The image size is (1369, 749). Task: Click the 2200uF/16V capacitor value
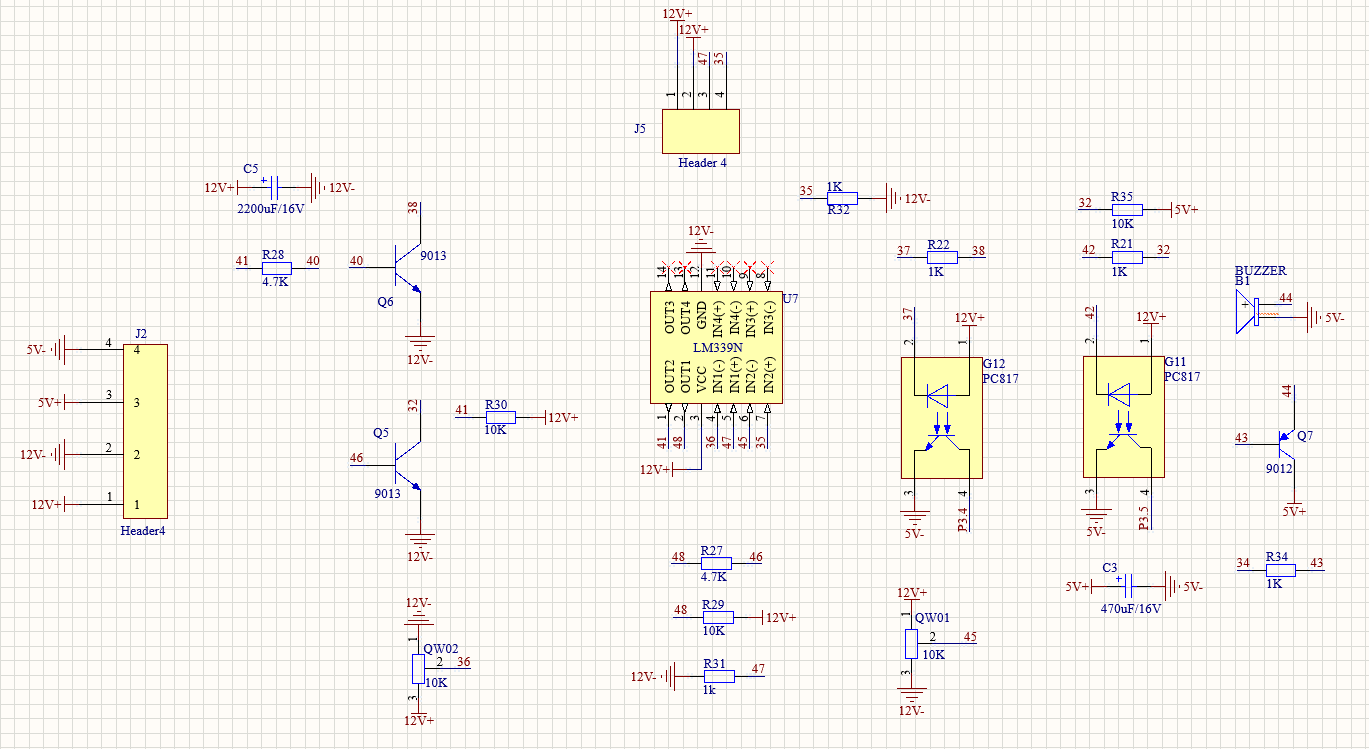point(270,210)
